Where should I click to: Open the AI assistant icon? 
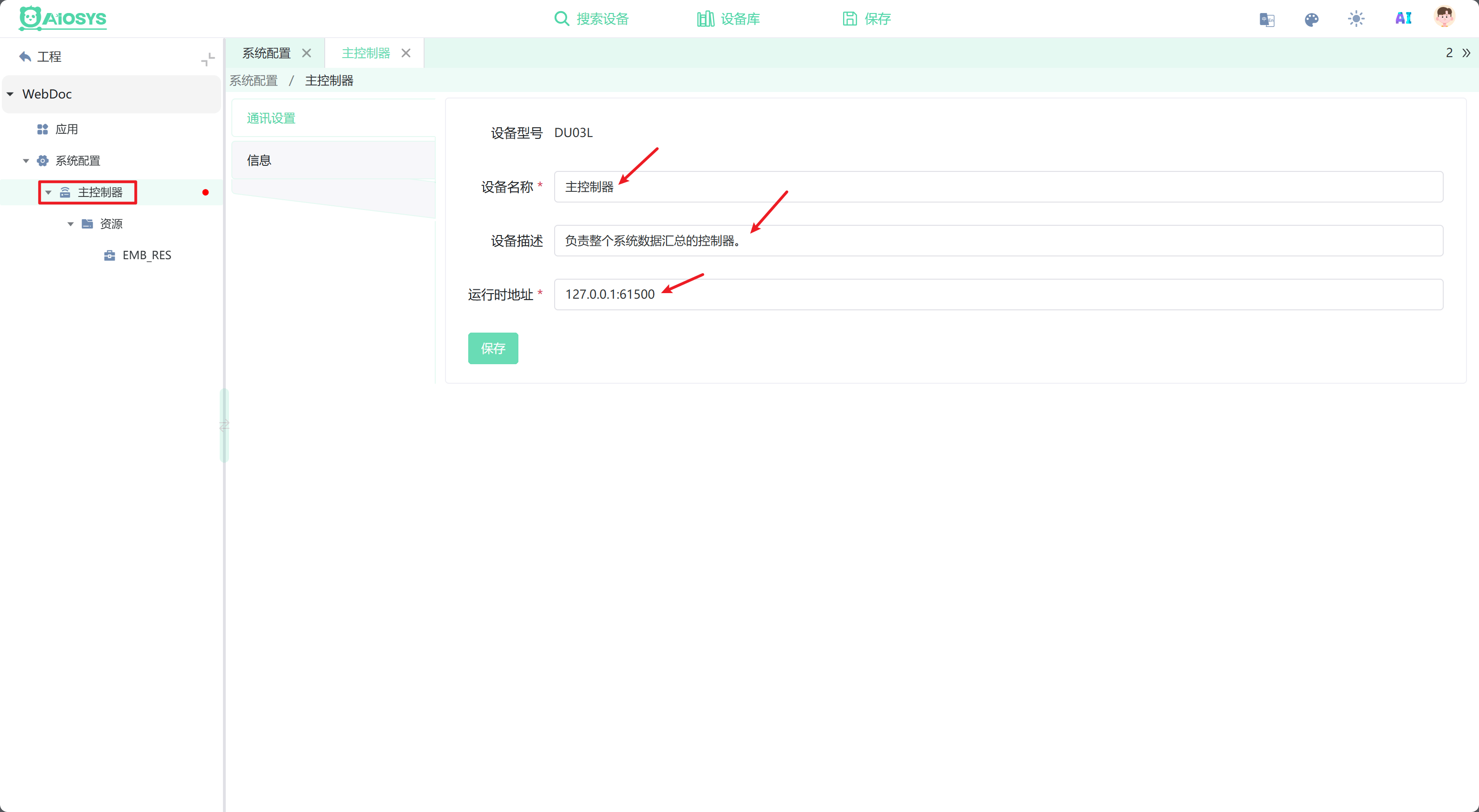(x=1403, y=19)
